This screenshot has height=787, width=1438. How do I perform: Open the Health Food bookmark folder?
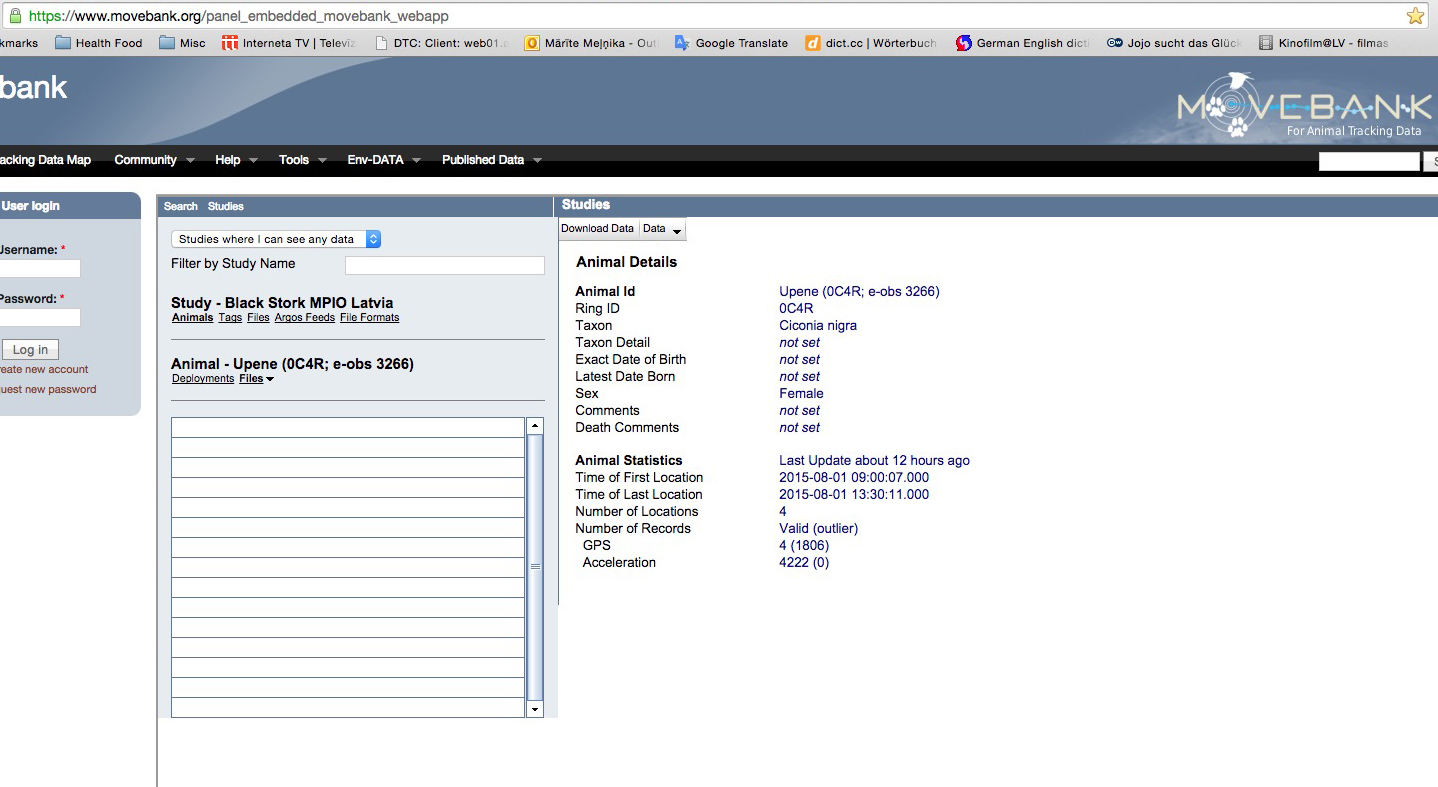[99, 43]
